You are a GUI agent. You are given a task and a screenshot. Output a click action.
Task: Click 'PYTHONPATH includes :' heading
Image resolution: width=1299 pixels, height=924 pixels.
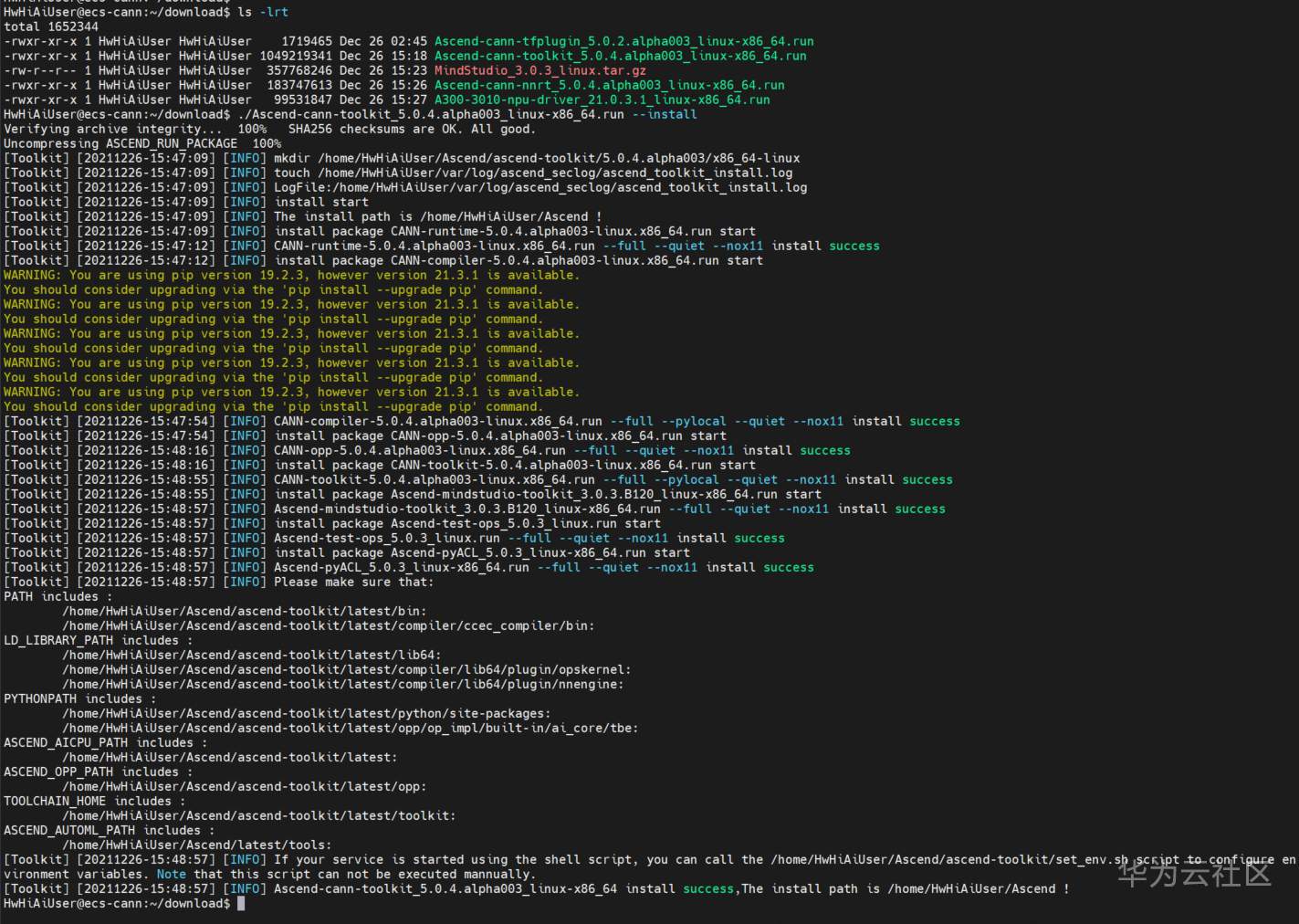80,698
